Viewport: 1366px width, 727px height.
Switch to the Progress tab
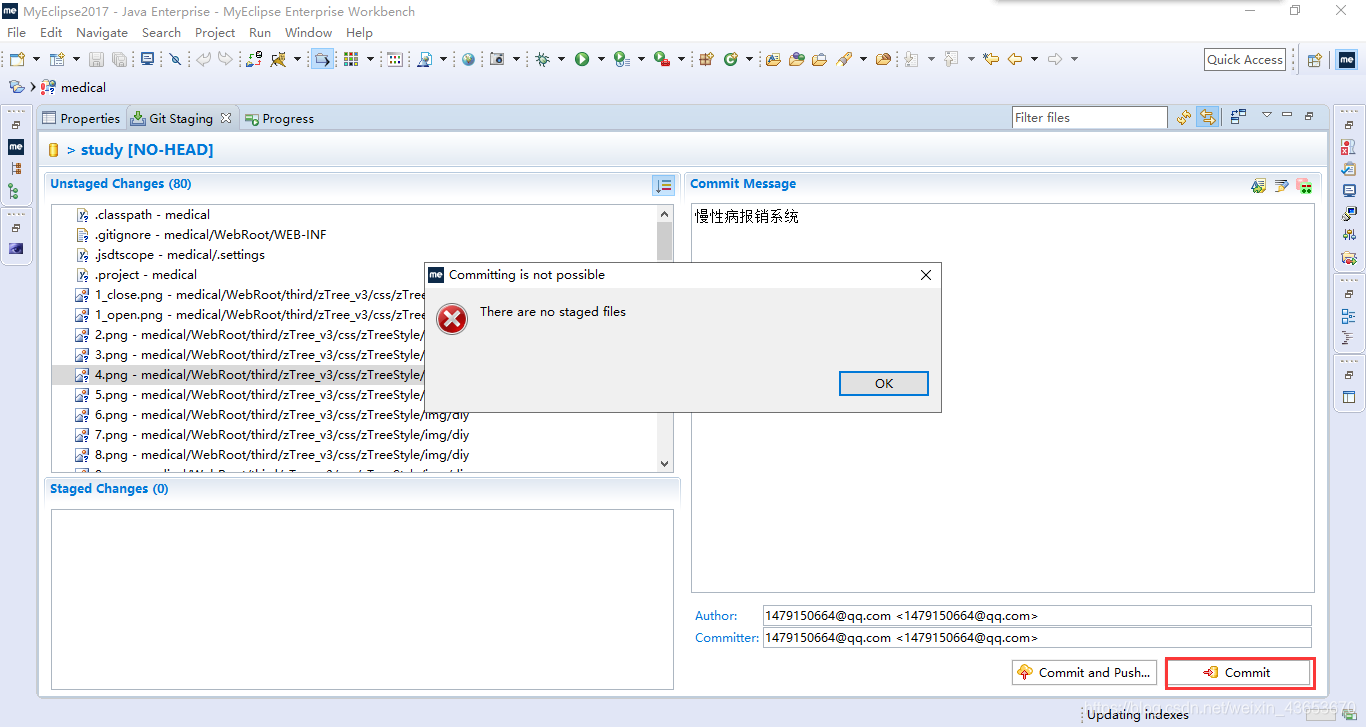[x=279, y=118]
